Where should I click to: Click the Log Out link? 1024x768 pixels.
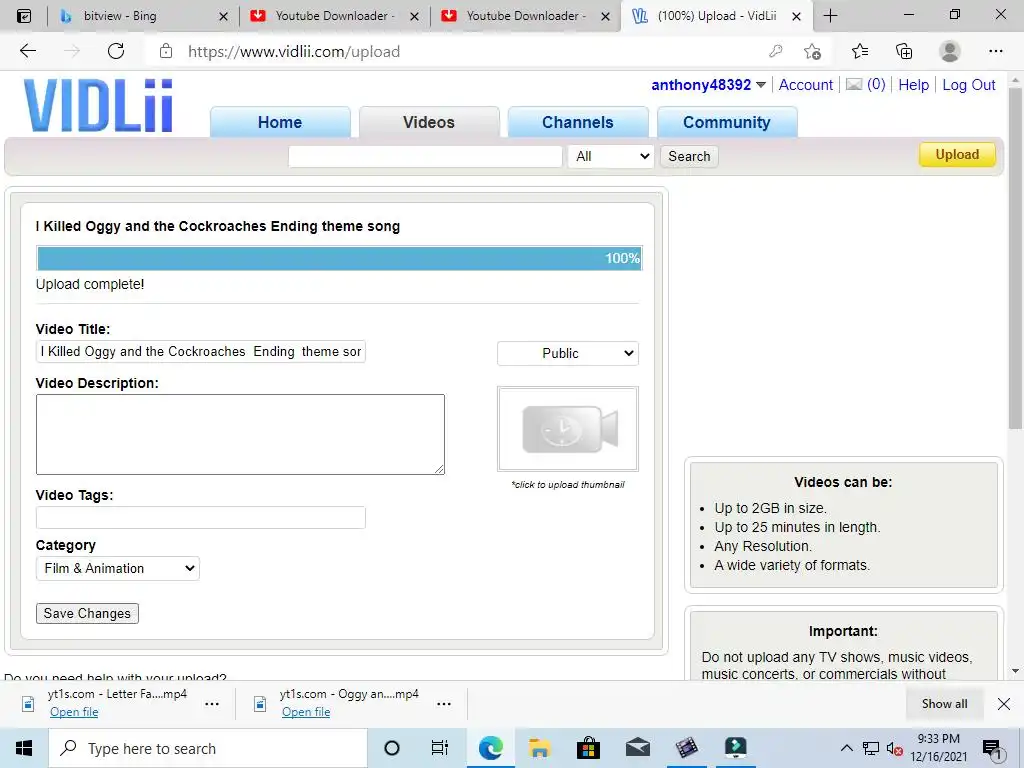(x=968, y=85)
